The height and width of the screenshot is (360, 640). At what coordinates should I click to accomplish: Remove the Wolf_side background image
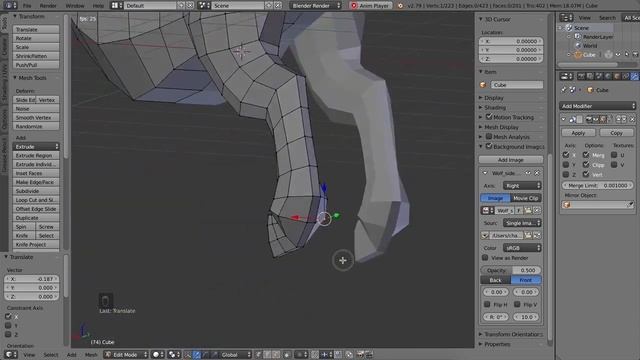[x=537, y=173]
